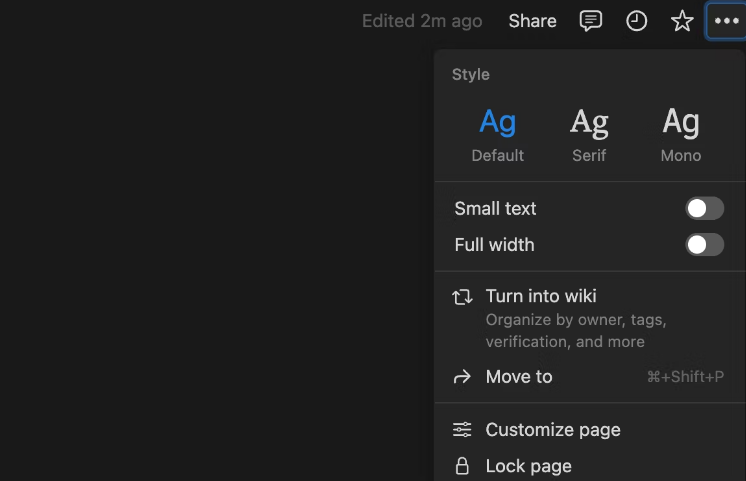The image size is (746, 481).
Task: Click the Move to arrow icon
Action: click(462, 377)
